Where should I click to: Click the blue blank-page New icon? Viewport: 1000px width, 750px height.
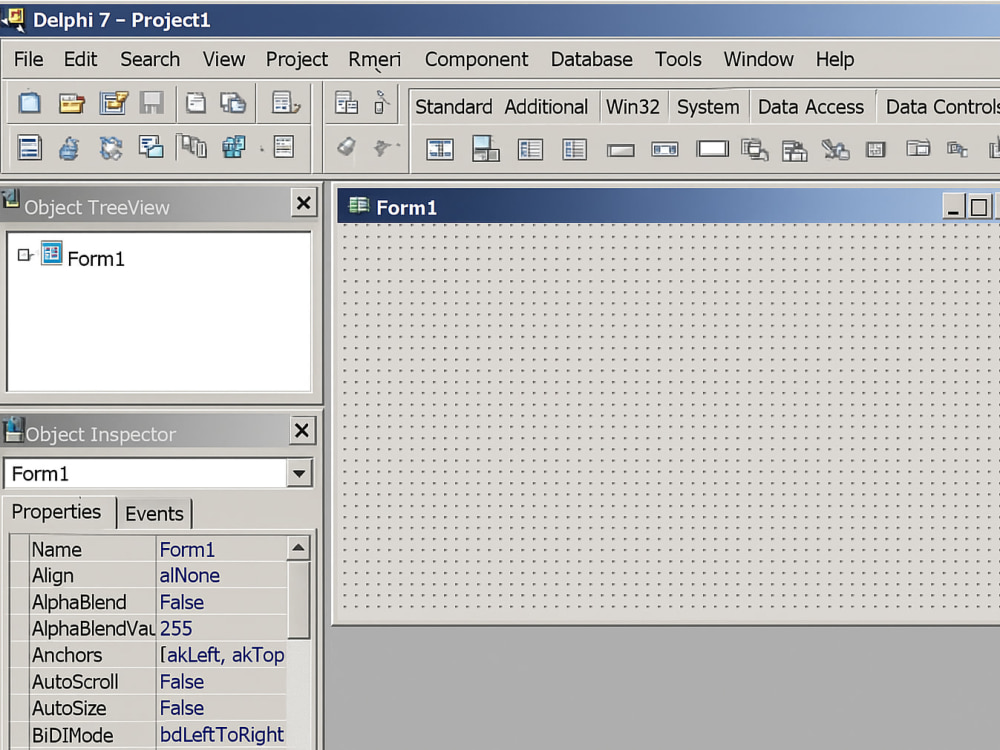[29, 103]
